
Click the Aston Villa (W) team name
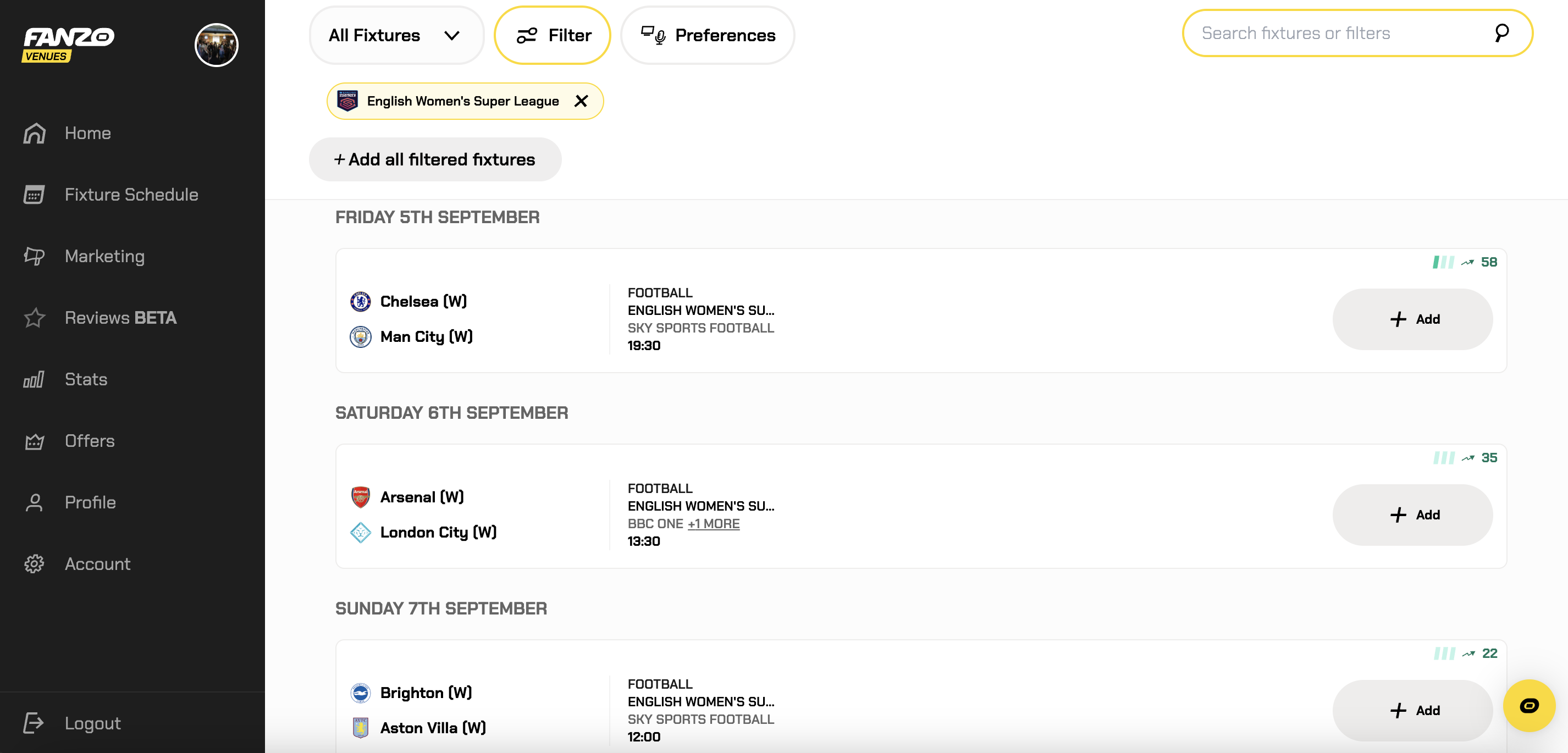[x=433, y=728]
